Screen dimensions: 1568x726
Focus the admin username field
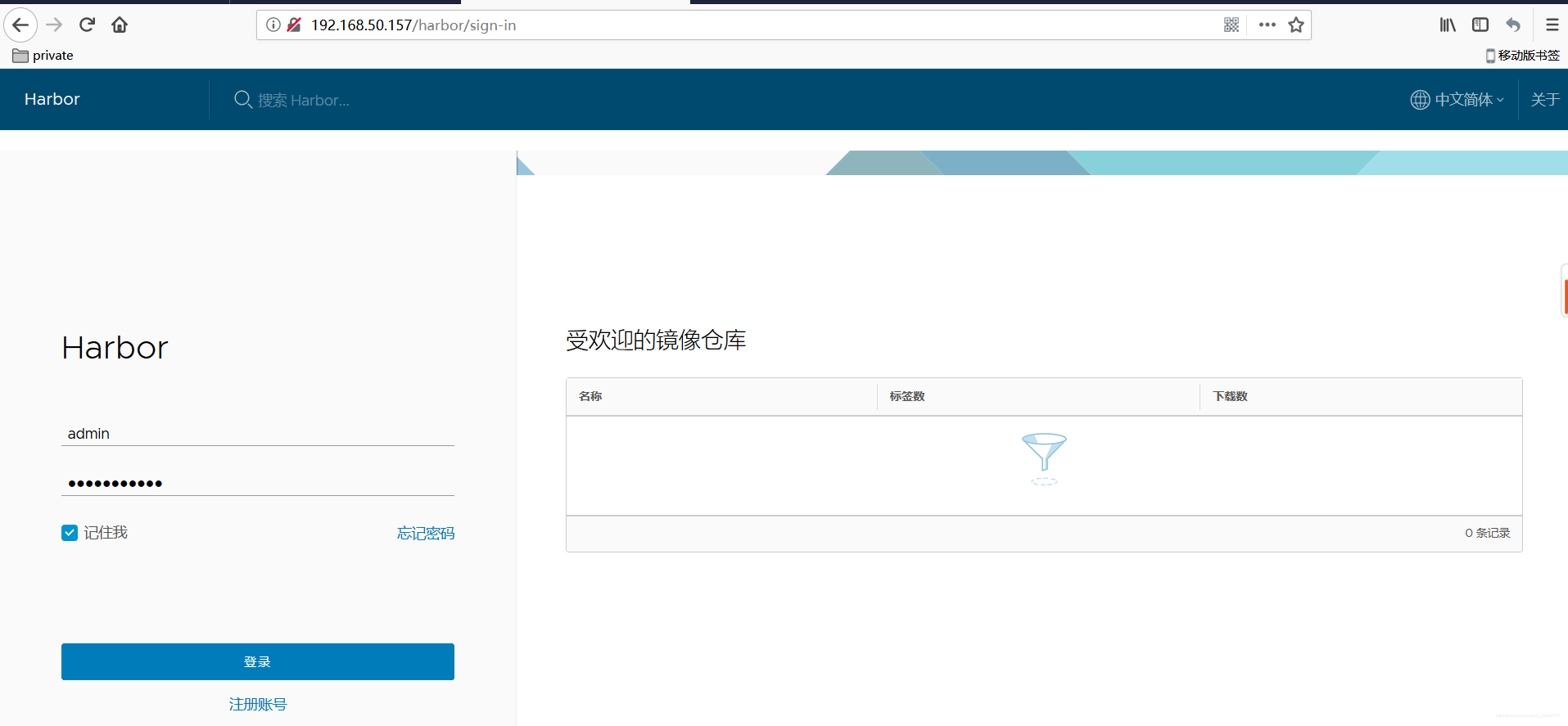point(258,434)
